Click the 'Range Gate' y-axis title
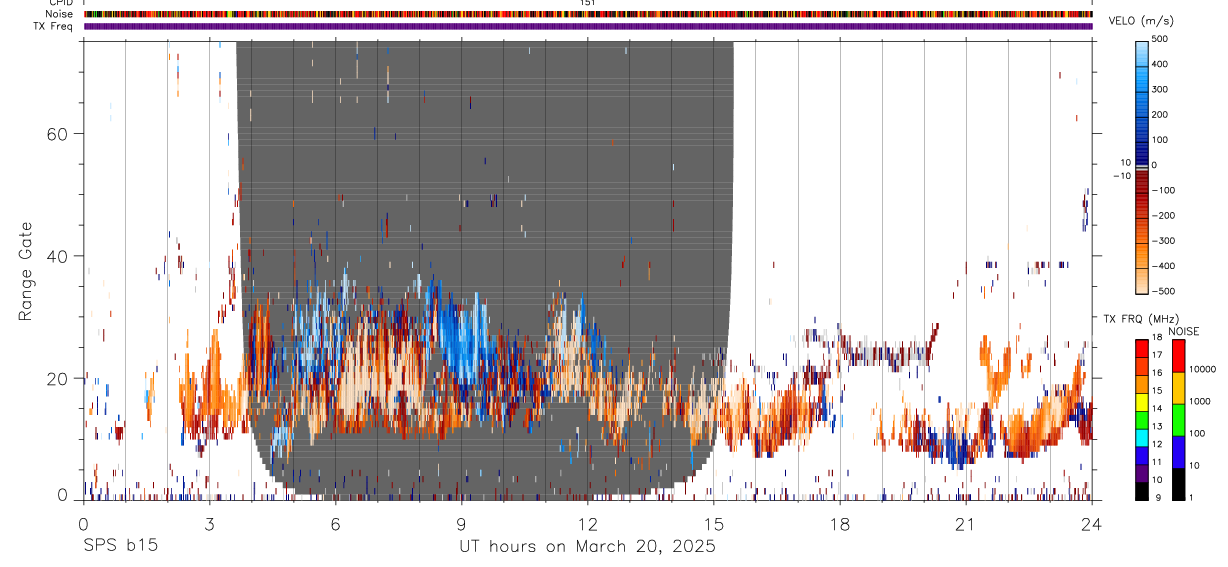Image resolution: width=1228 pixels, height=567 pixels. (26, 272)
